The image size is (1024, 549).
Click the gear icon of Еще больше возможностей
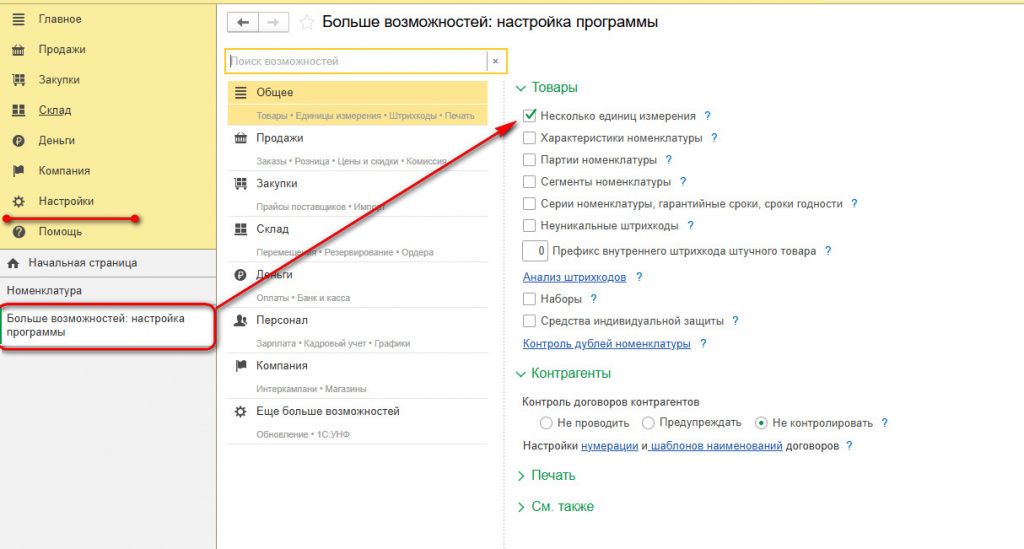pos(240,411)
